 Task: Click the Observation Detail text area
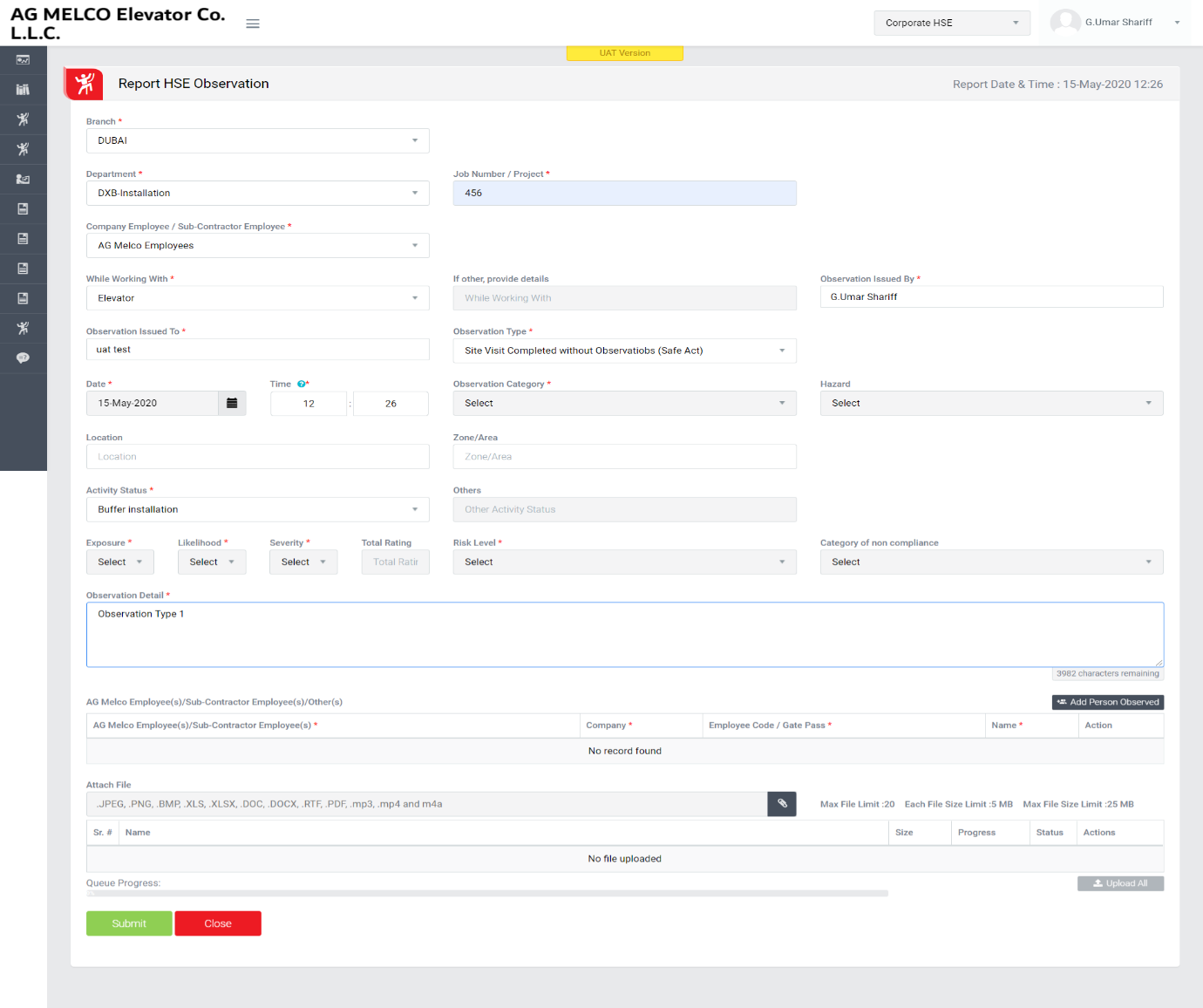pos(625,635)
